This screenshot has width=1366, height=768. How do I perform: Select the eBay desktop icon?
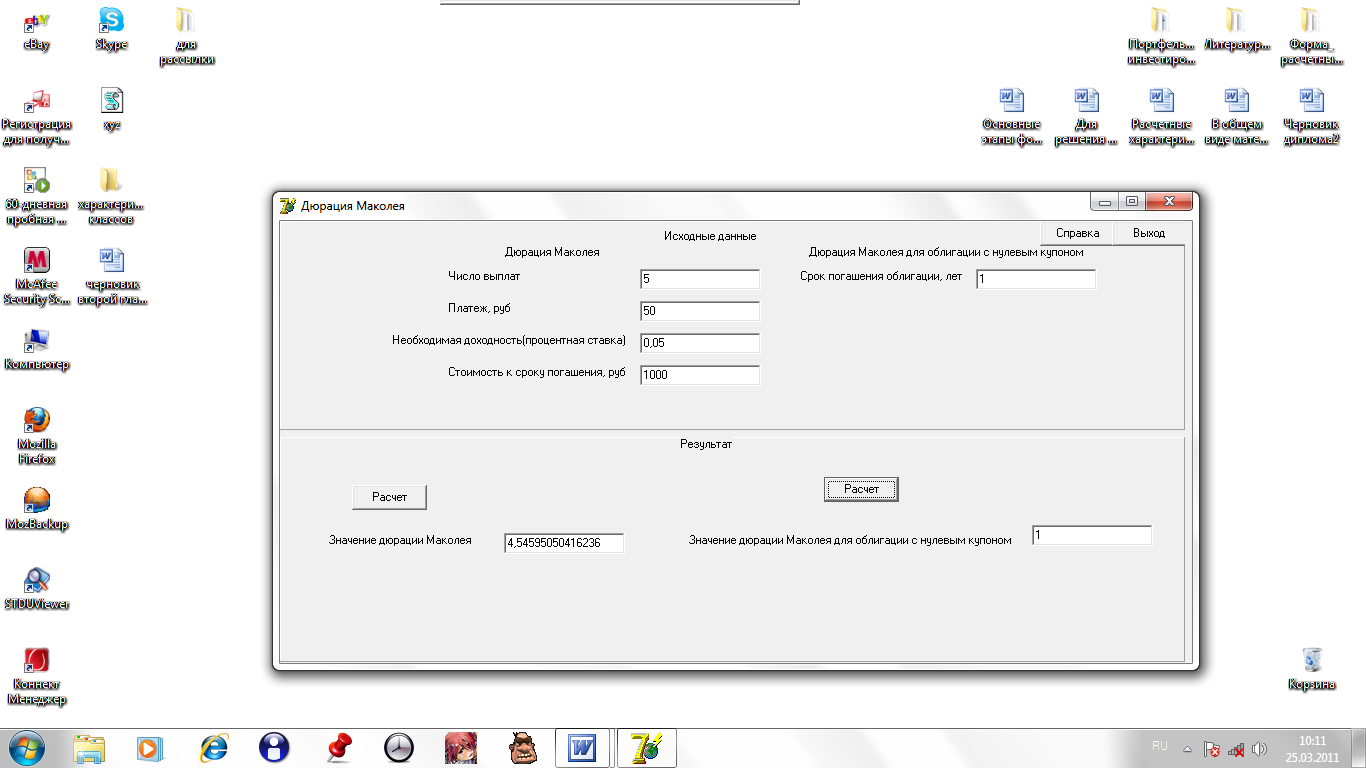pos(37,29)
